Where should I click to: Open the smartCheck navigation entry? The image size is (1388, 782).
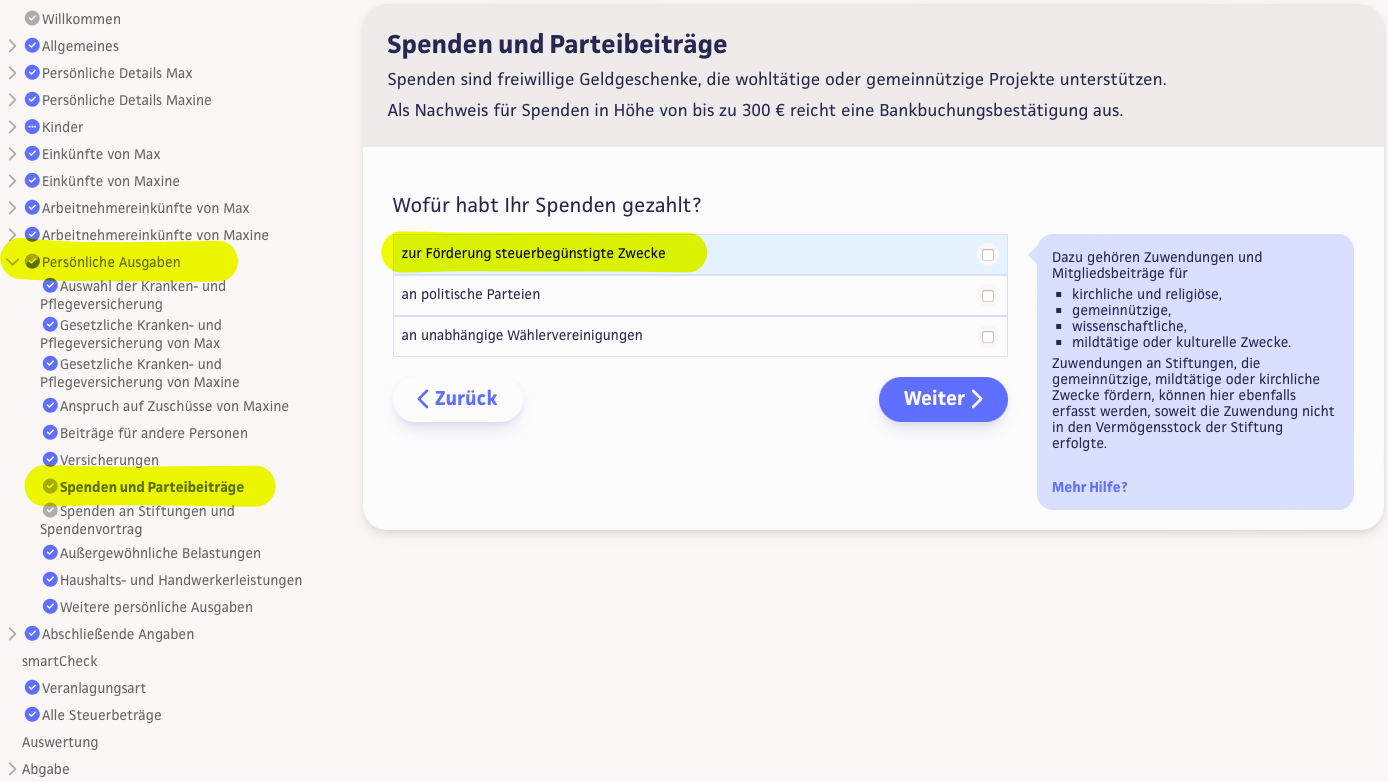(60, 661)
